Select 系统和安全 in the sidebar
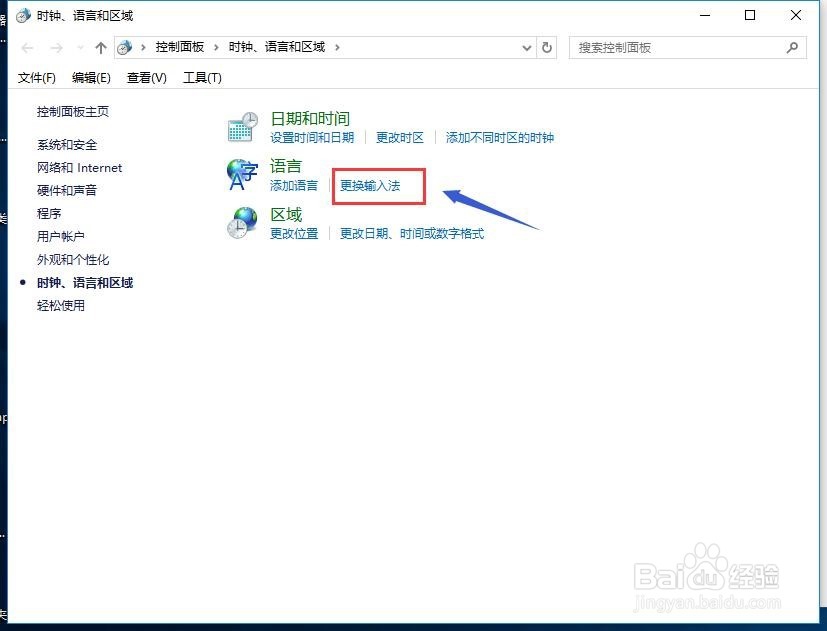 (x=65, y=144)
